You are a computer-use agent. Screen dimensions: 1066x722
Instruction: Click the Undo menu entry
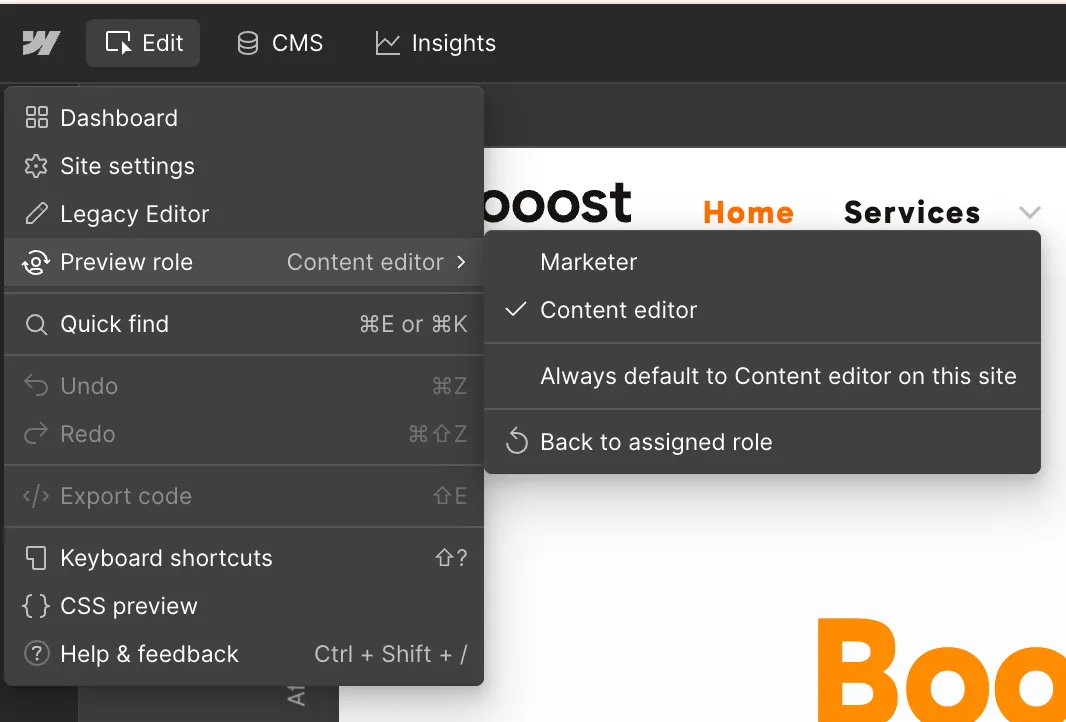pos(244,385)
